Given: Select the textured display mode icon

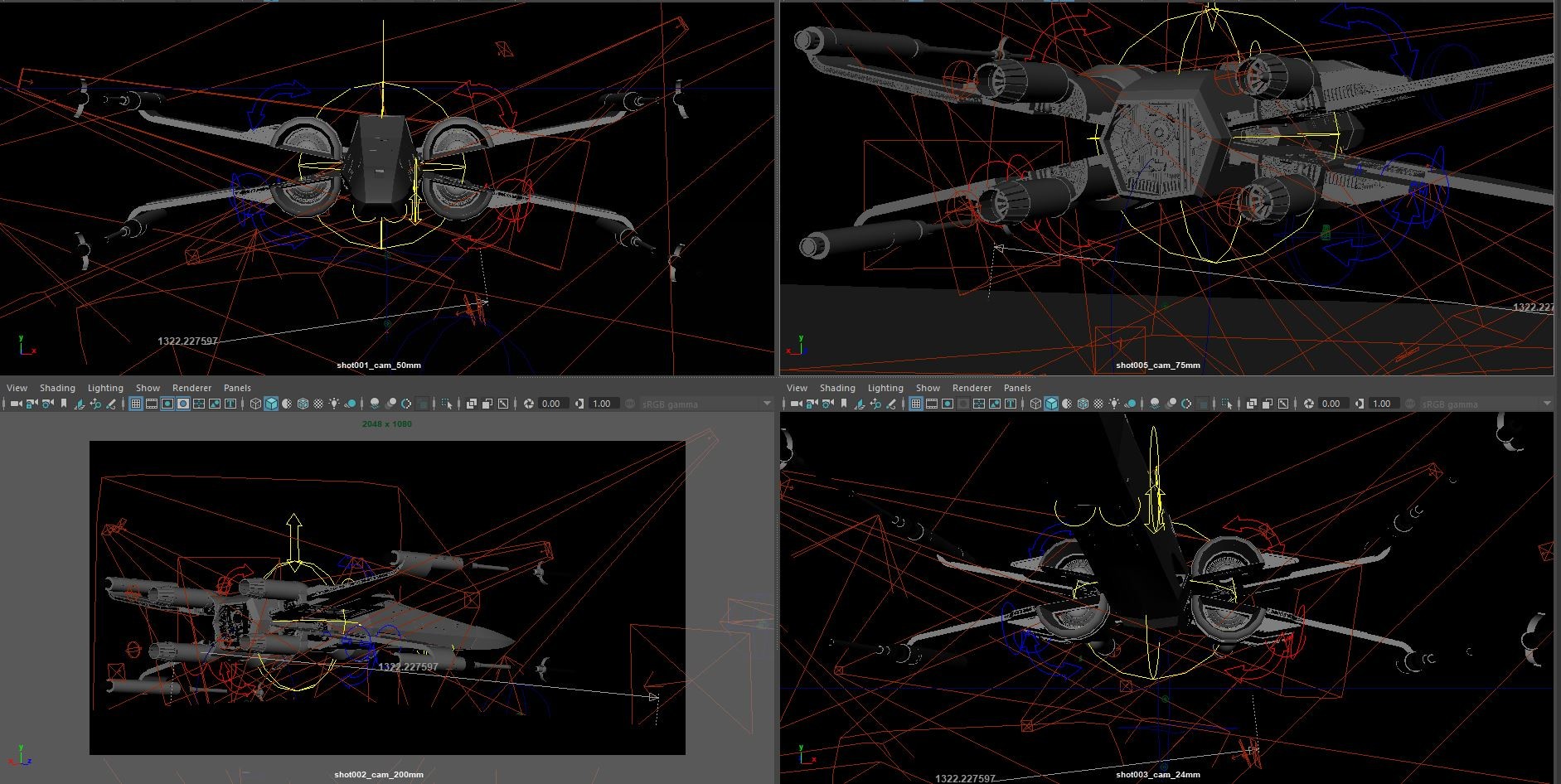Looking at the screenshot, I should pyautogui.click(x=301, y=404).
